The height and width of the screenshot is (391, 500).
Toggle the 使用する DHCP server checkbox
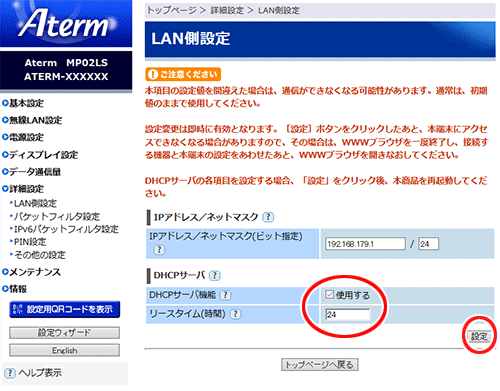tap(329, 295)
